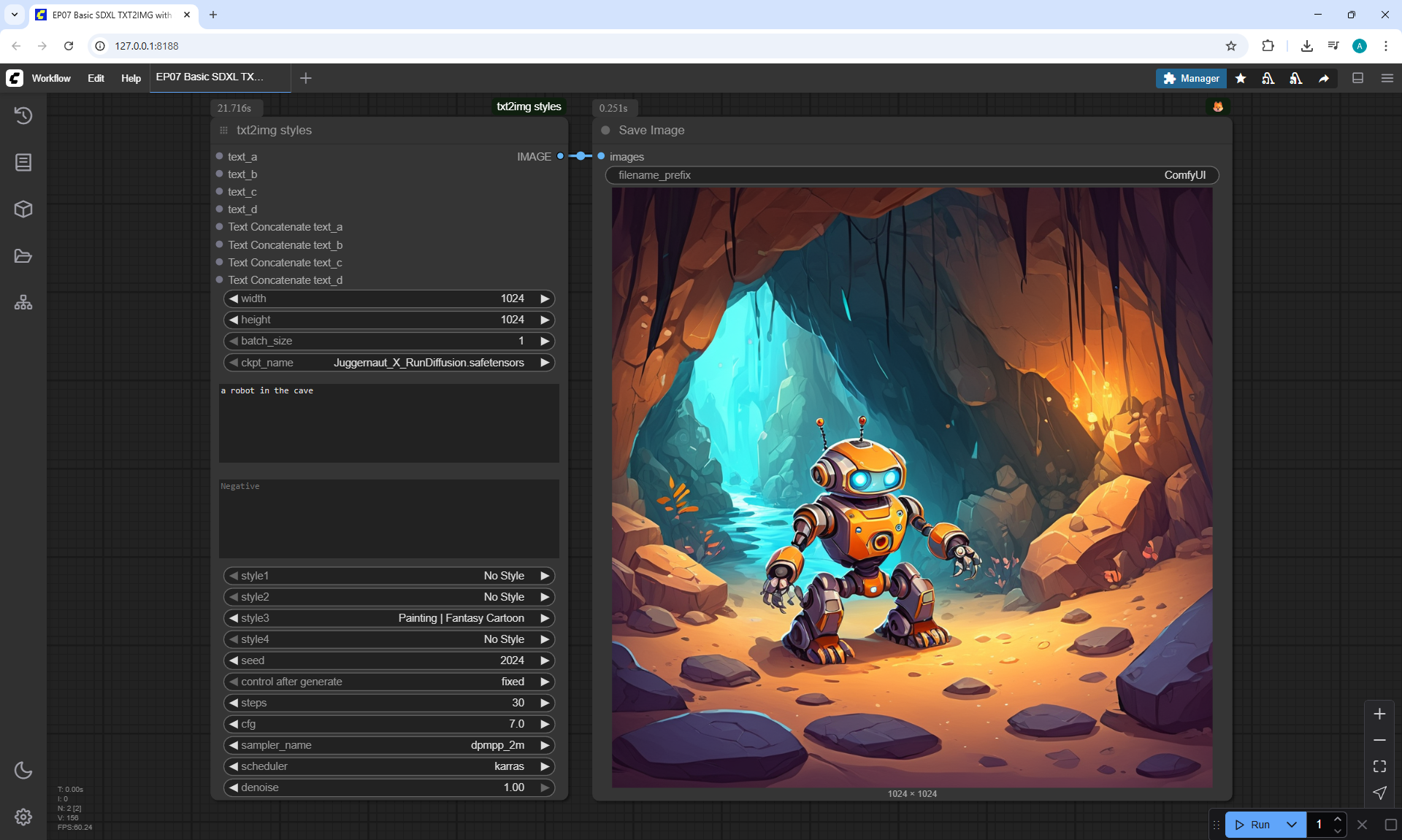Image resolution: width=1402 pixels, height=840 pixels.
Task: Open the Workflow menu
Action: 51,78
